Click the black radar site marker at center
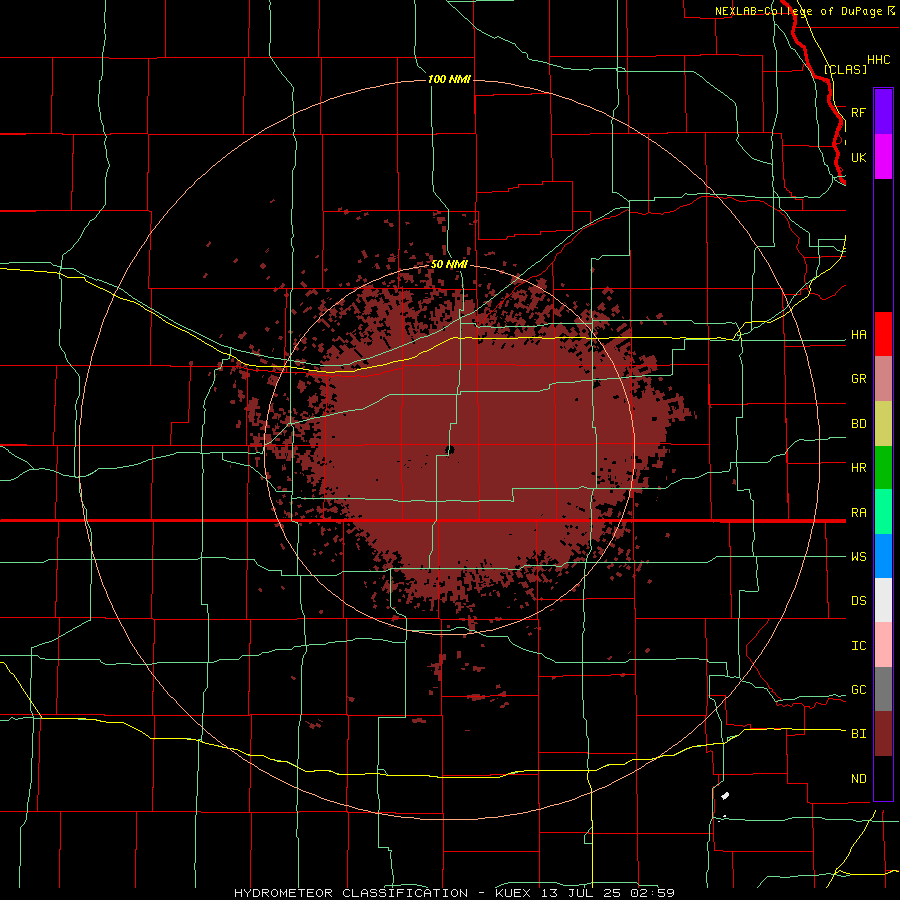 [x=450, y=450]
